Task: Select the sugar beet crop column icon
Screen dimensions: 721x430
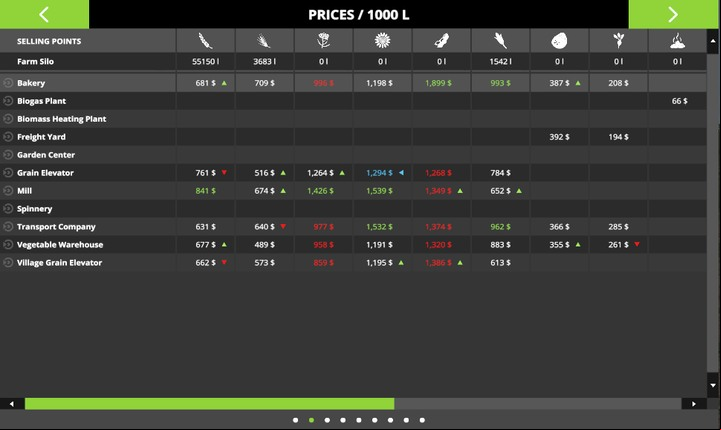Action: click(618, 41)
